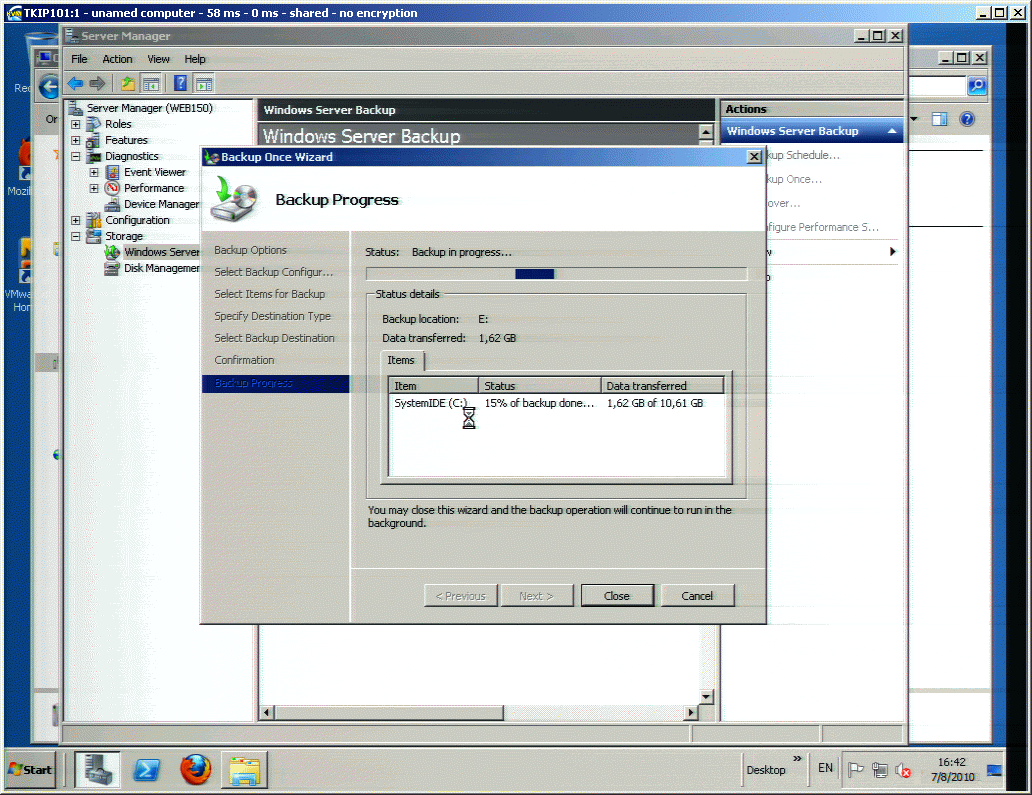Click preview pane icon in background window

pyautogui.click(x=939, y=119)
